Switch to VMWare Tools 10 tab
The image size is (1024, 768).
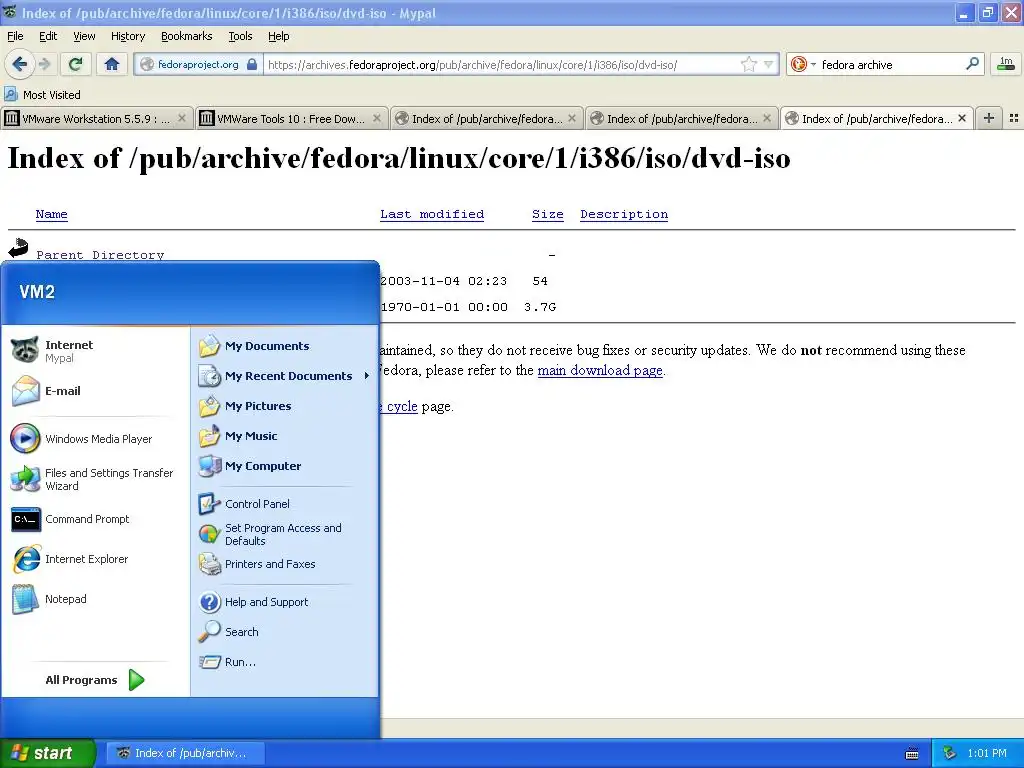[x=291, y=118]
